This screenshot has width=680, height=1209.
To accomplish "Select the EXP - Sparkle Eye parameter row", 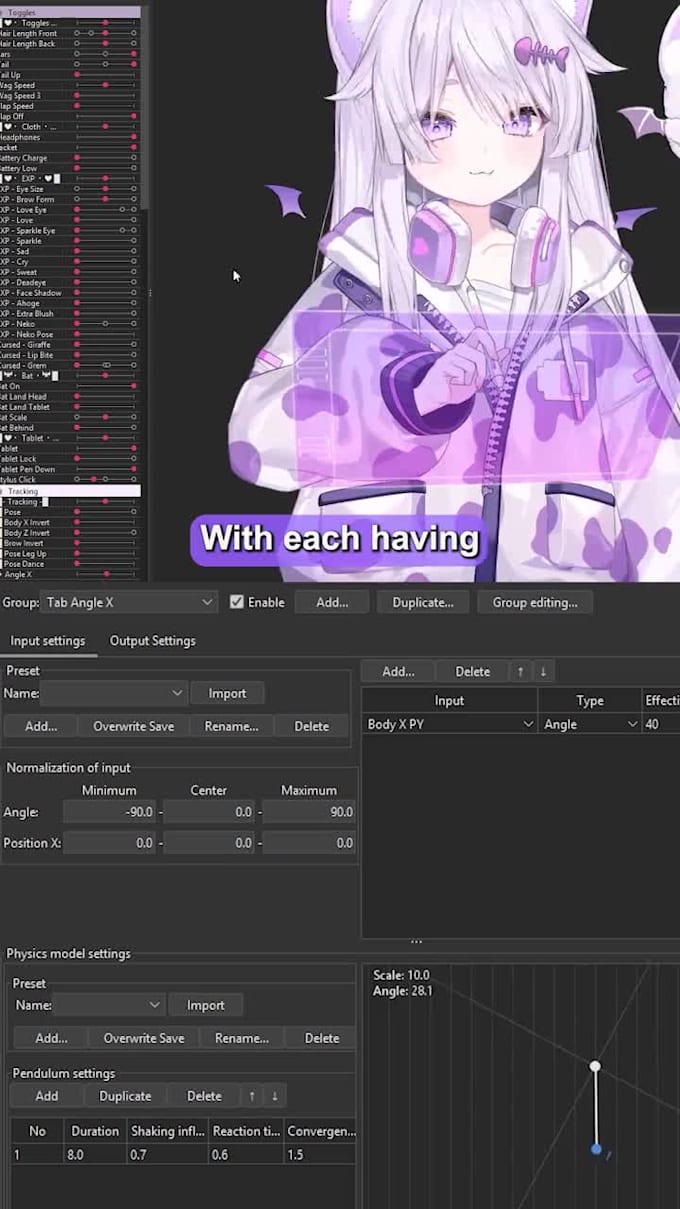I will click(x=70, y=231).
